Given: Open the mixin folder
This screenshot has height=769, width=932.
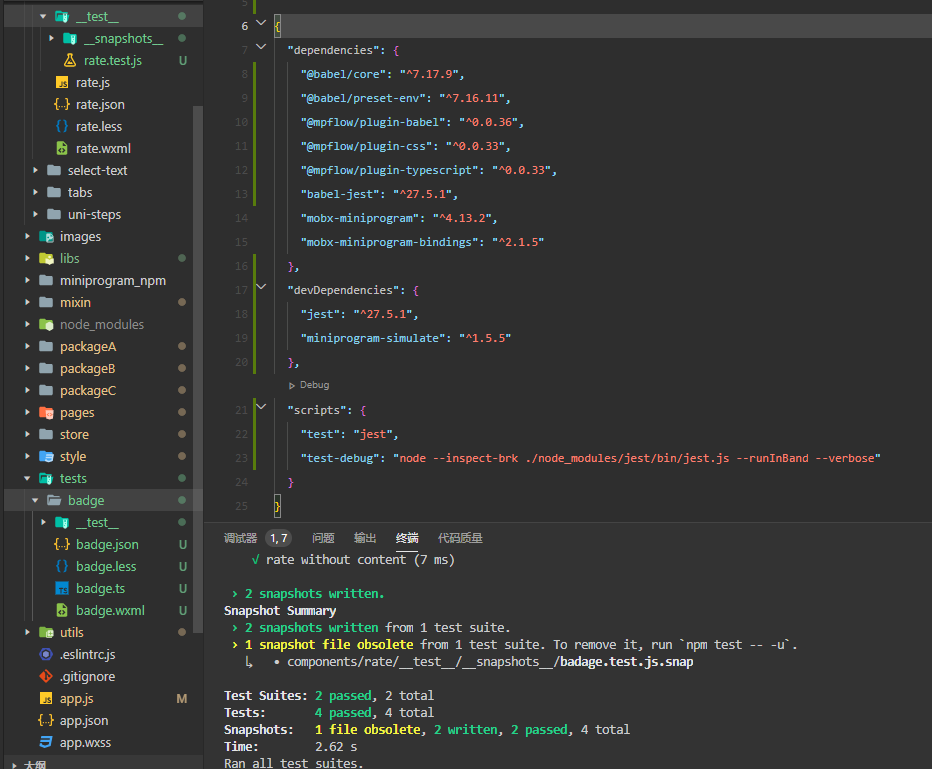Looking at the screenshot, I should pos(75,302).
